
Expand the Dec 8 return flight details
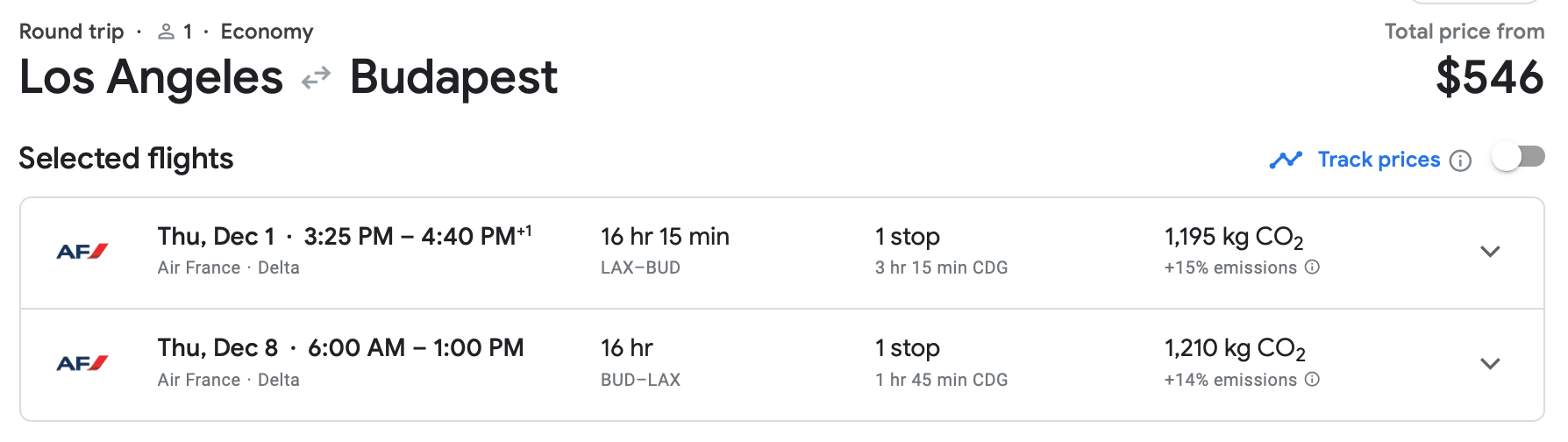[x=1489, y=363]
